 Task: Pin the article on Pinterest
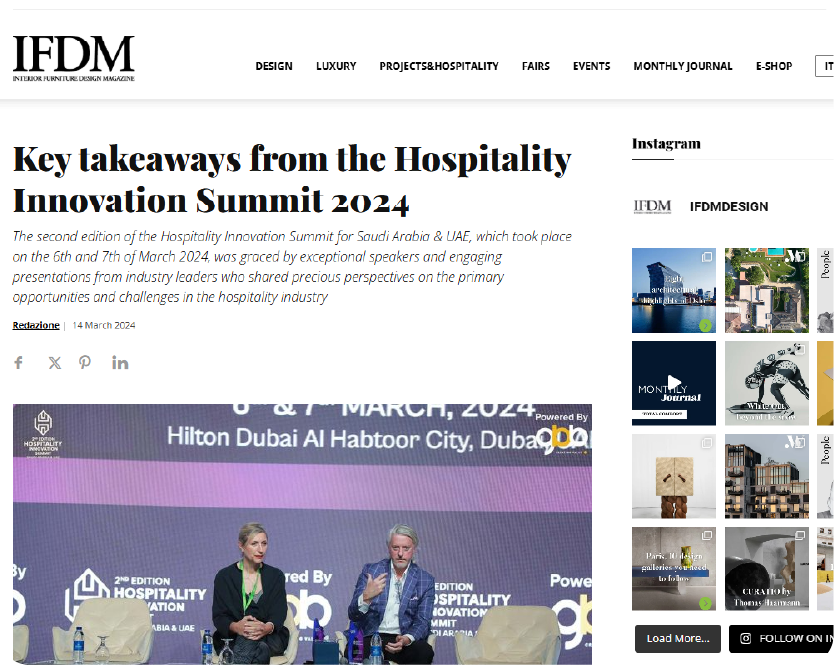click(x=86, y=363)
